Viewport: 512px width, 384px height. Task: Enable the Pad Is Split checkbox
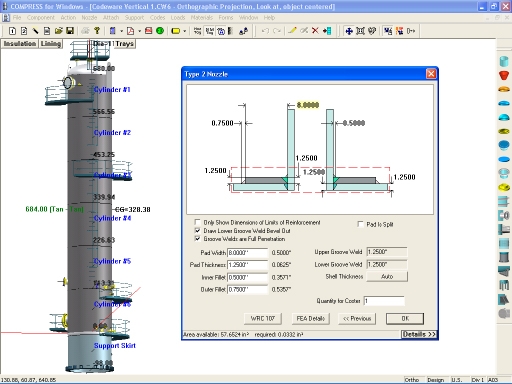click(x=360, y=224)
